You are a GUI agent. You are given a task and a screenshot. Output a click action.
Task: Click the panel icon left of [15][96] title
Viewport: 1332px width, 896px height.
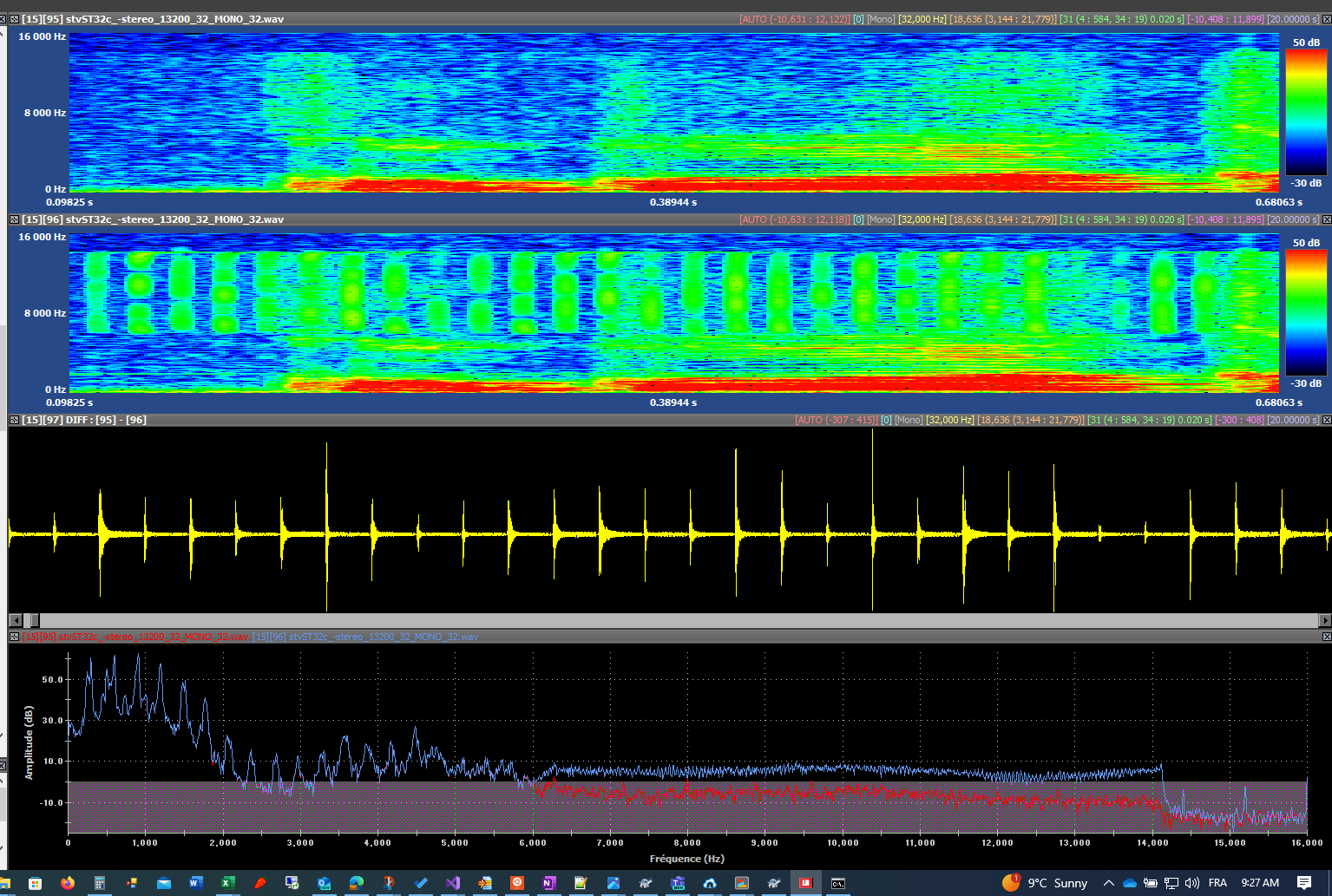point(14,219)
